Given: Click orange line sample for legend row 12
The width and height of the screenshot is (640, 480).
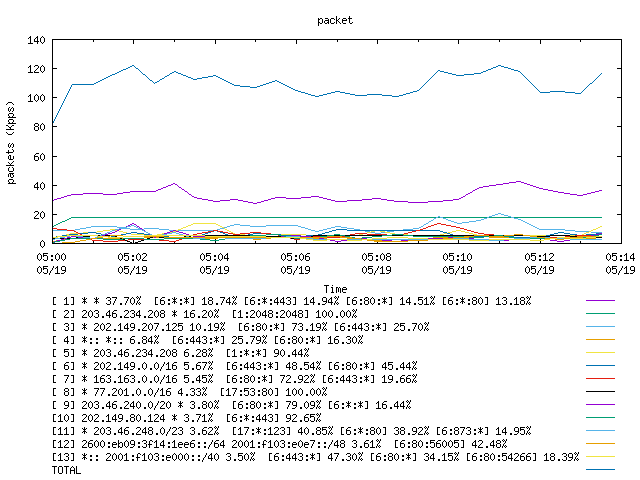Looking at the screenshot, I should 600,444.
